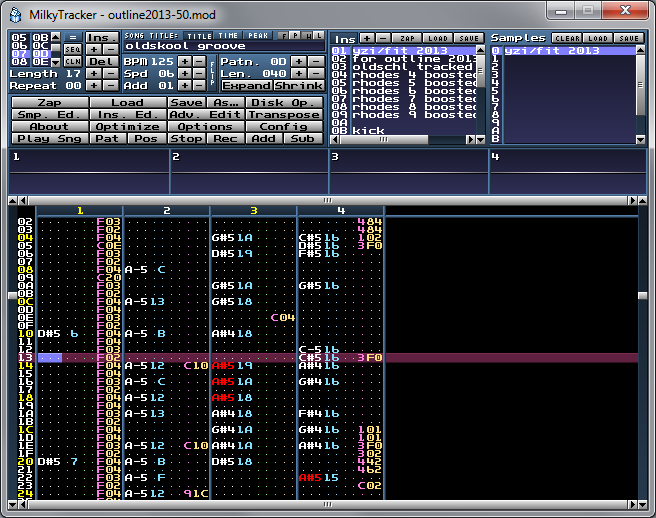Toggle the H button beside PEAK
The width and height of the screenshot is (656, 518).
(x=308, y=36)
